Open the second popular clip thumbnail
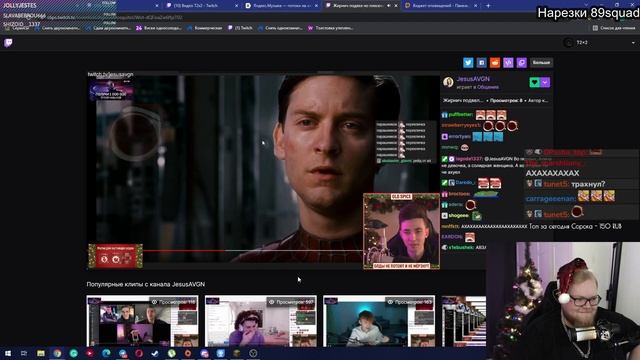The width and height of the screenshot is (640, 360). coord(261,321)
